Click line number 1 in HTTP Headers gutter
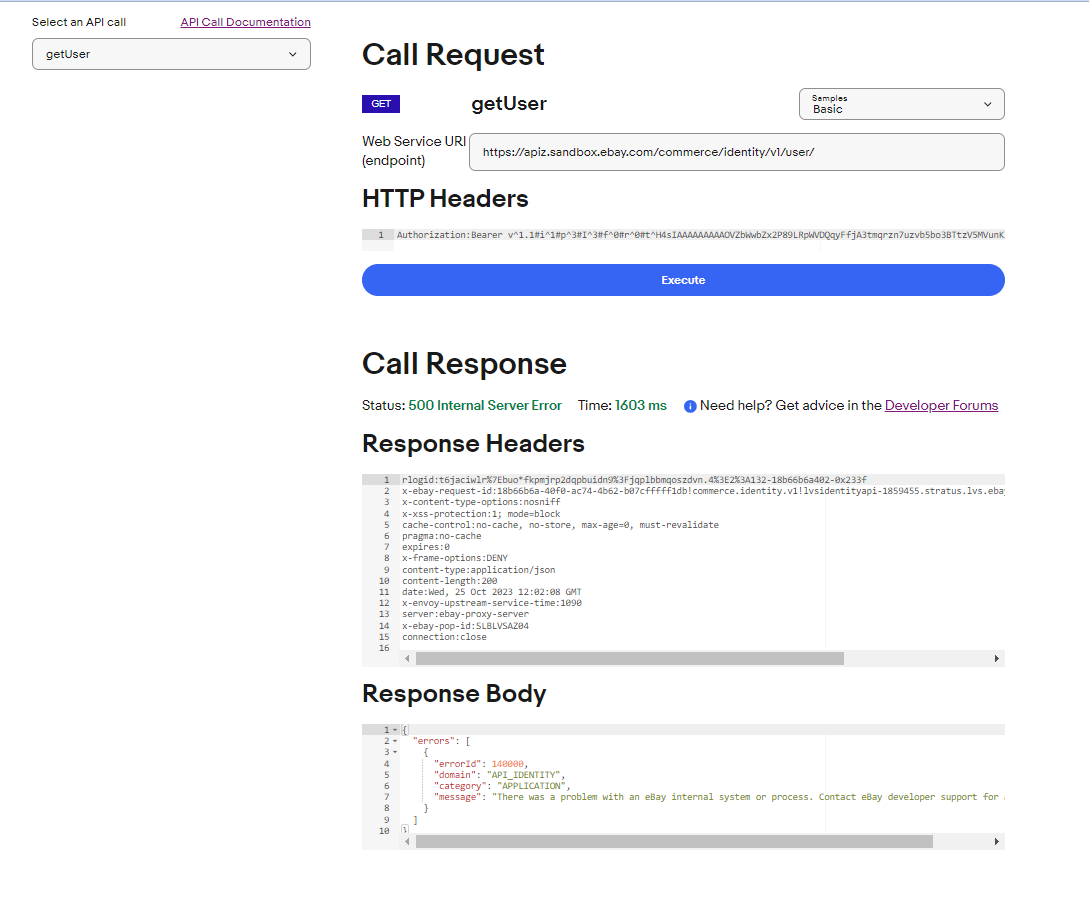The height and width of the screenshot is (923, 1089). tap(381, 235)
